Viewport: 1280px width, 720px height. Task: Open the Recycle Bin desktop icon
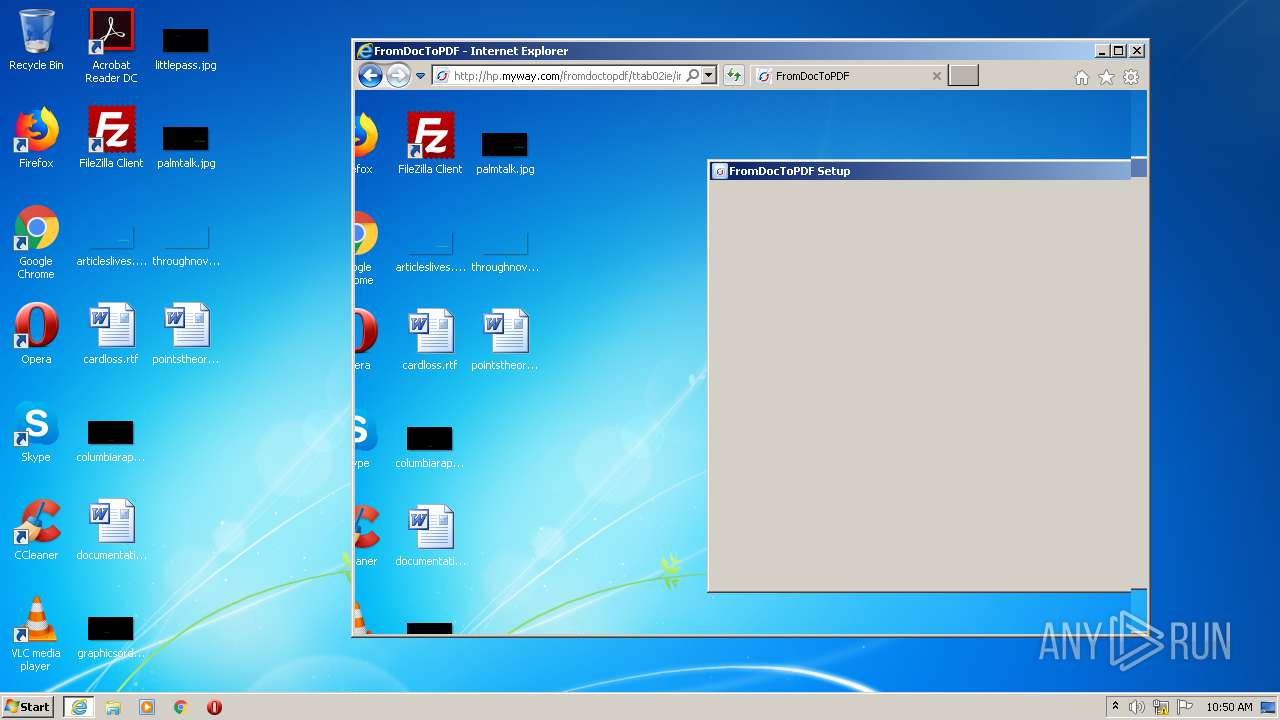(x=36, y=41)
